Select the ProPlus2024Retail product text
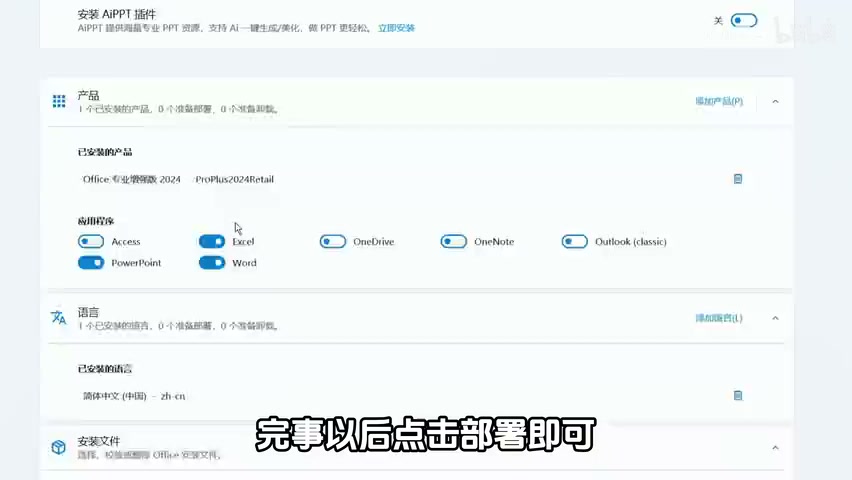This screenshot has height=480, width=852. [235, 179]
